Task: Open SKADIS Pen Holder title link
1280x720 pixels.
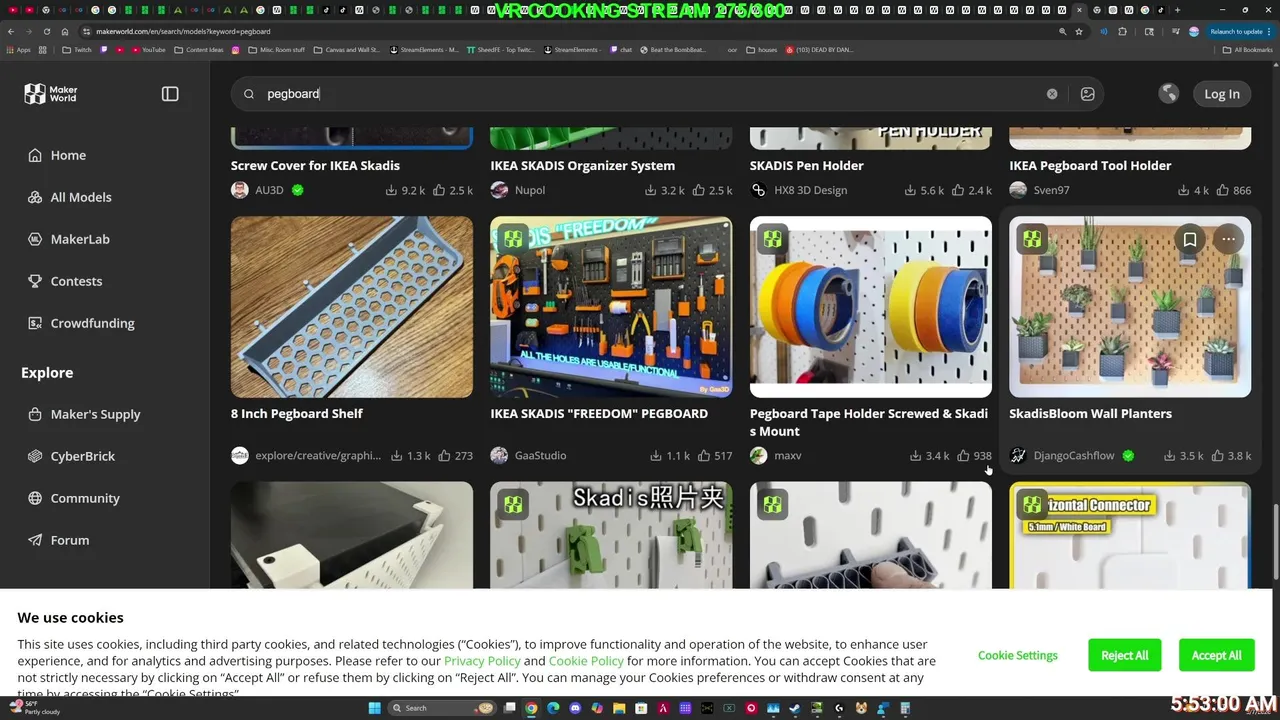Action: tap(807, 166)
